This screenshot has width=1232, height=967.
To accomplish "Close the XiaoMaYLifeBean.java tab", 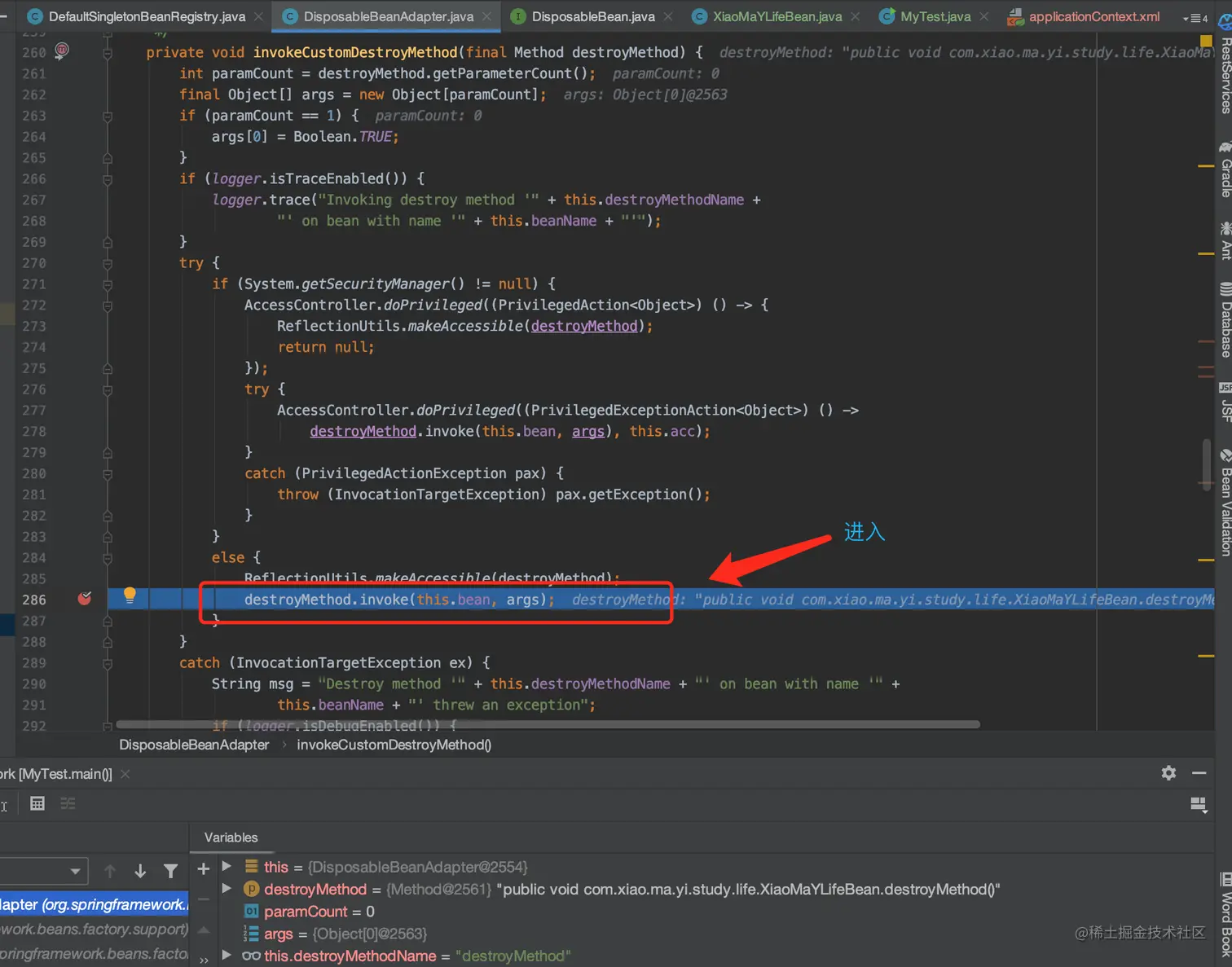I will click(855, 16).
